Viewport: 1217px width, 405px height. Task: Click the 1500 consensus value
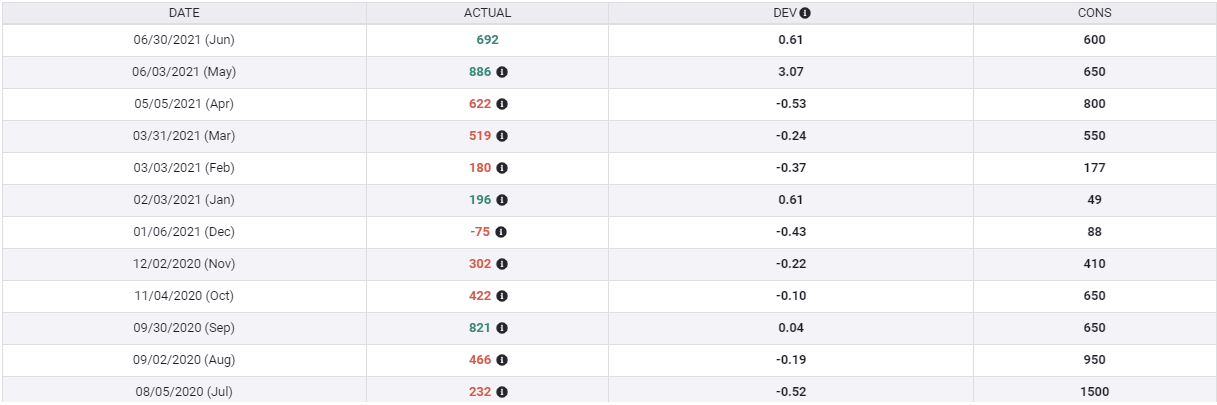click(1094, 392)
